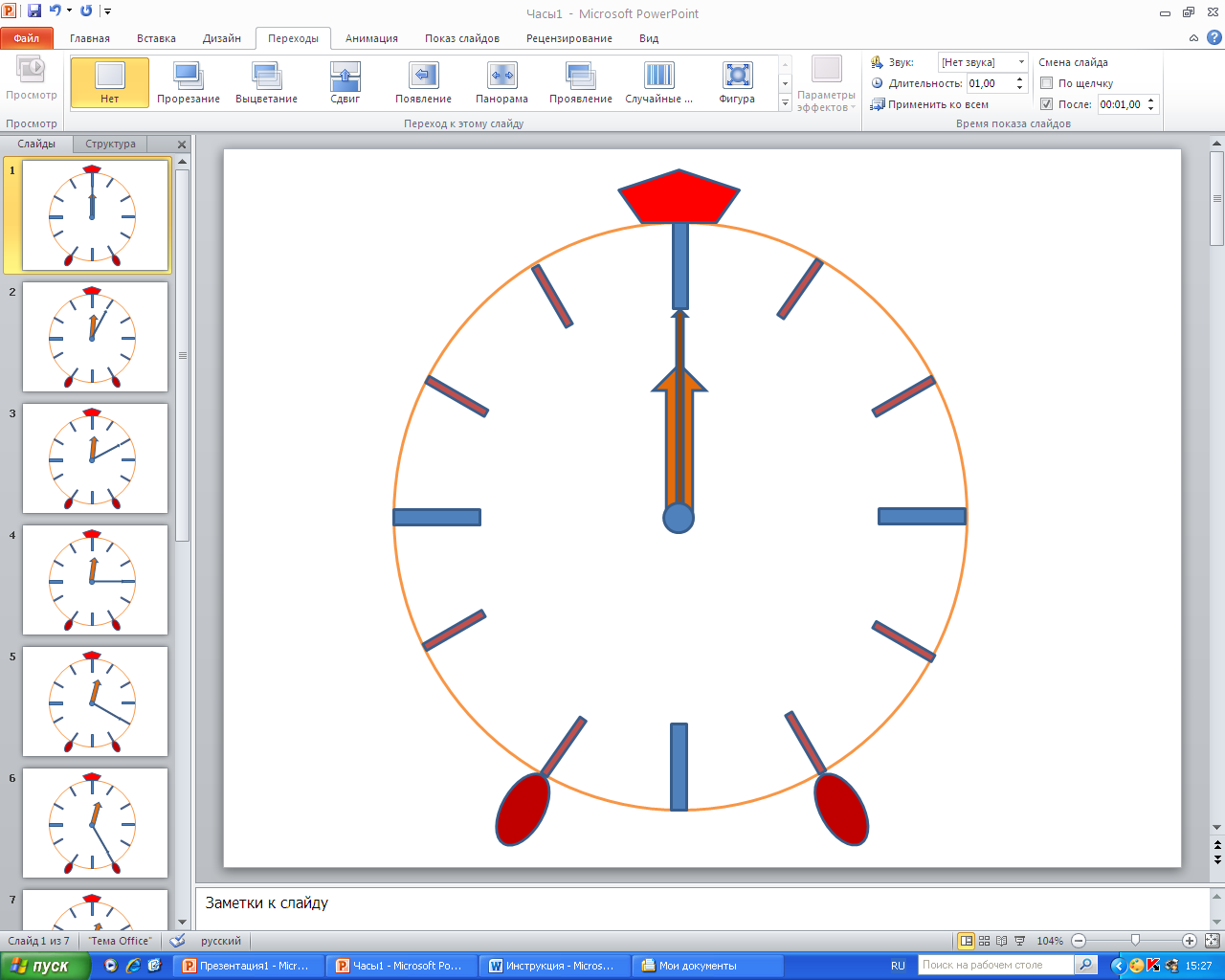Open quick access toolbar customization dropdown
This screenshot has height=980, width=1225.
[108, 11]
